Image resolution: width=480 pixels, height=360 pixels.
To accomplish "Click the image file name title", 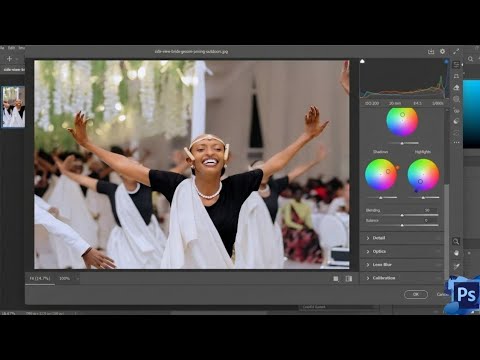I will [x=191, y=51].
